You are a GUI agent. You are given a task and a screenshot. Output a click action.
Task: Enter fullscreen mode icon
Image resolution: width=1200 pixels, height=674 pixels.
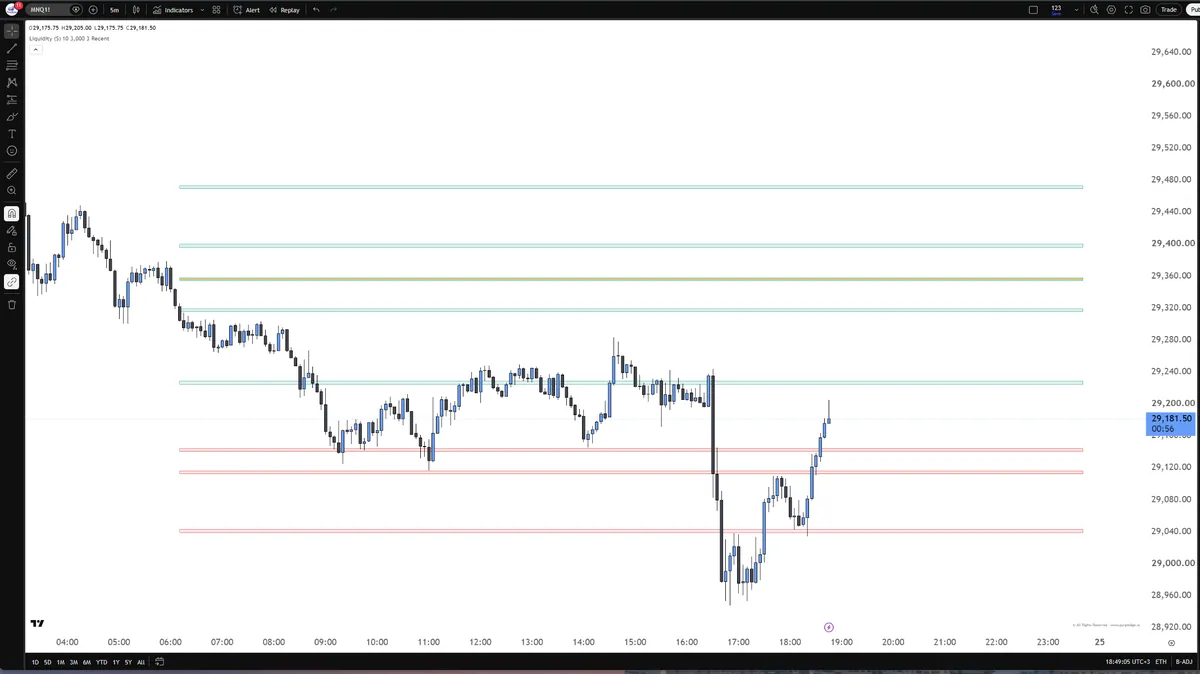(x=1128, y=9)
